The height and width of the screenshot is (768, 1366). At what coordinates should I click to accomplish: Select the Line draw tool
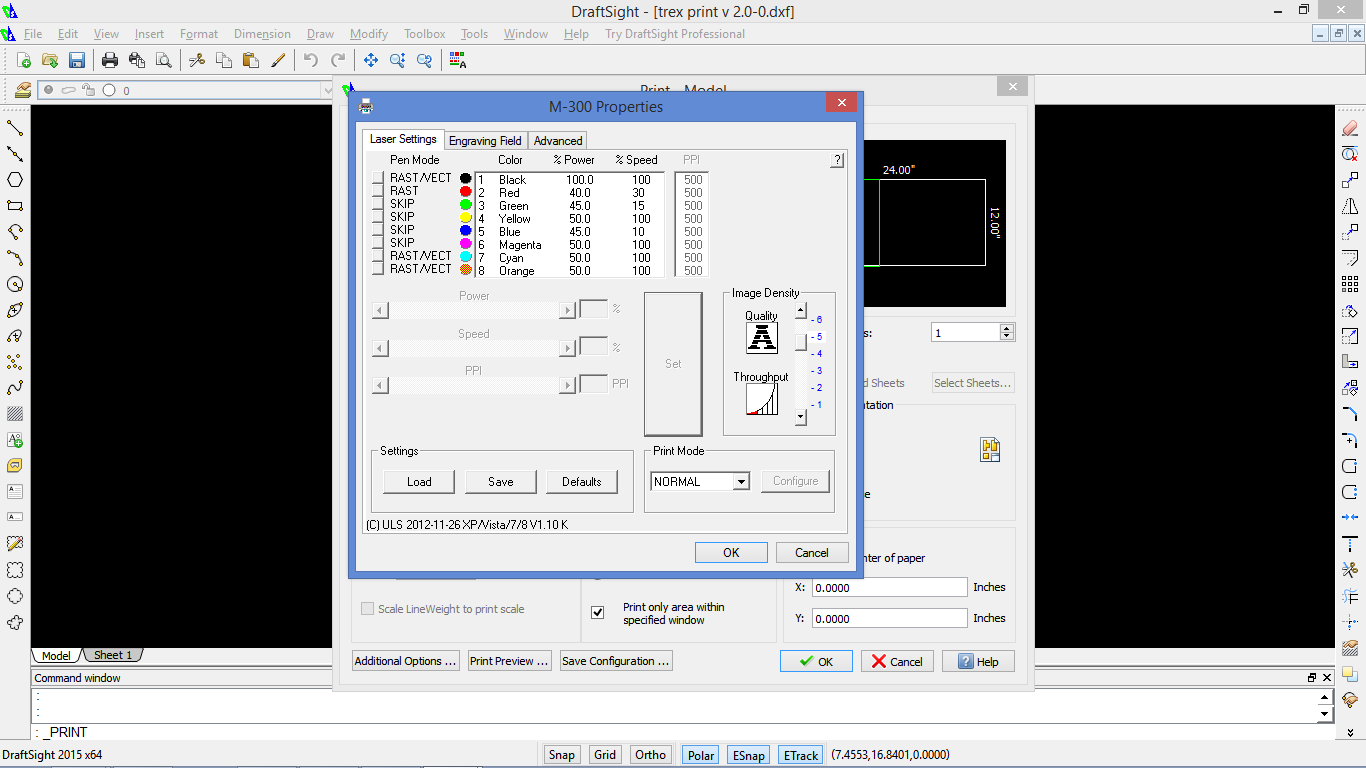coord(15,128)
